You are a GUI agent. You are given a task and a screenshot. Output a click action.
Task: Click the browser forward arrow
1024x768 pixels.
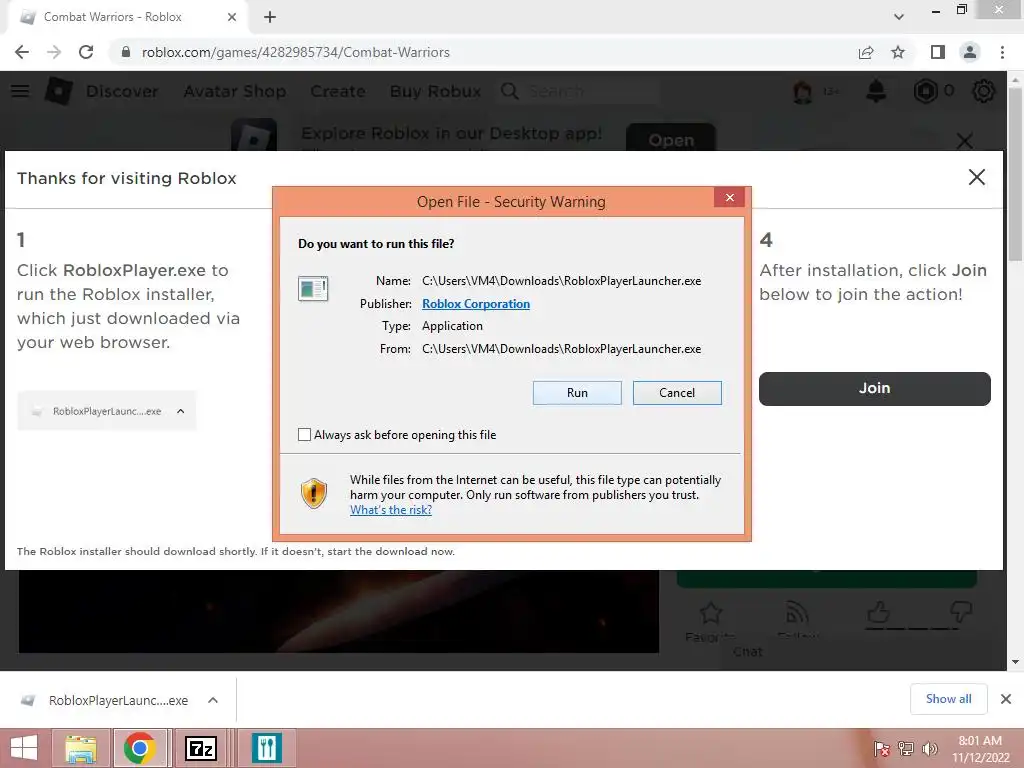point(54,52)
